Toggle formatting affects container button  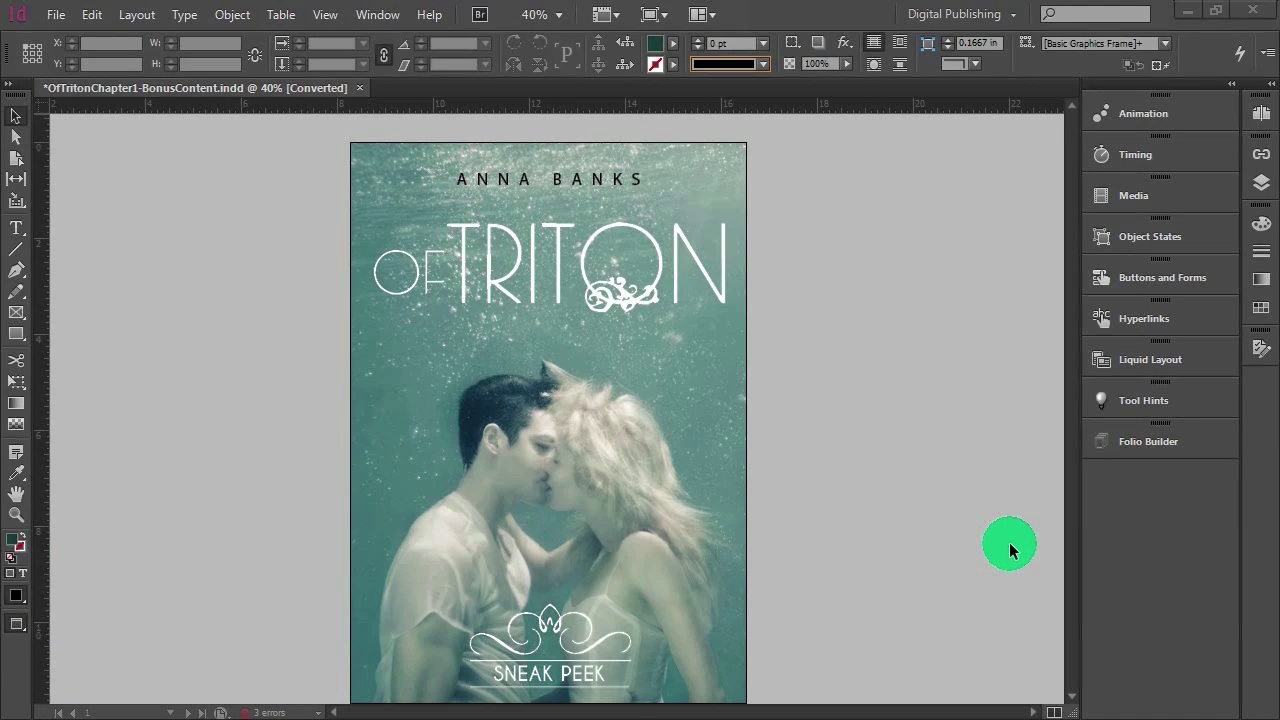10,573
